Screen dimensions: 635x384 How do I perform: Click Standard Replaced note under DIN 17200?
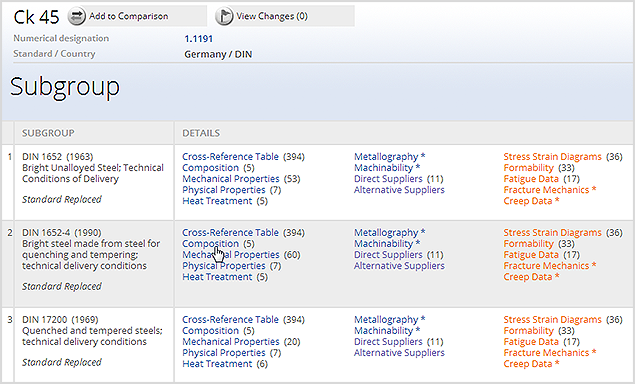coord(62,362)
